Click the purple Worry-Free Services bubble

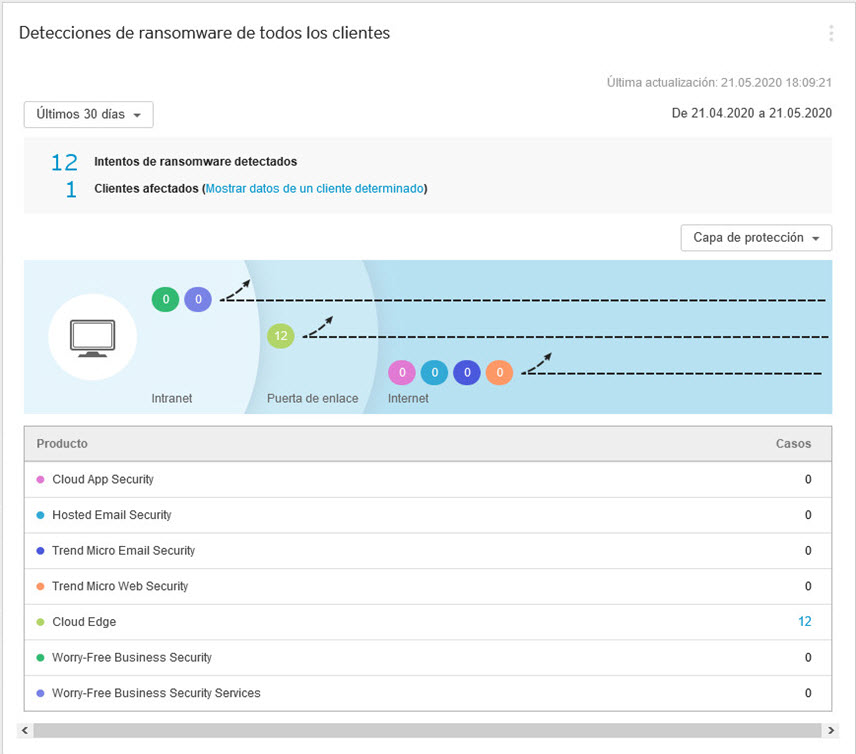click(x=198, y=298)
